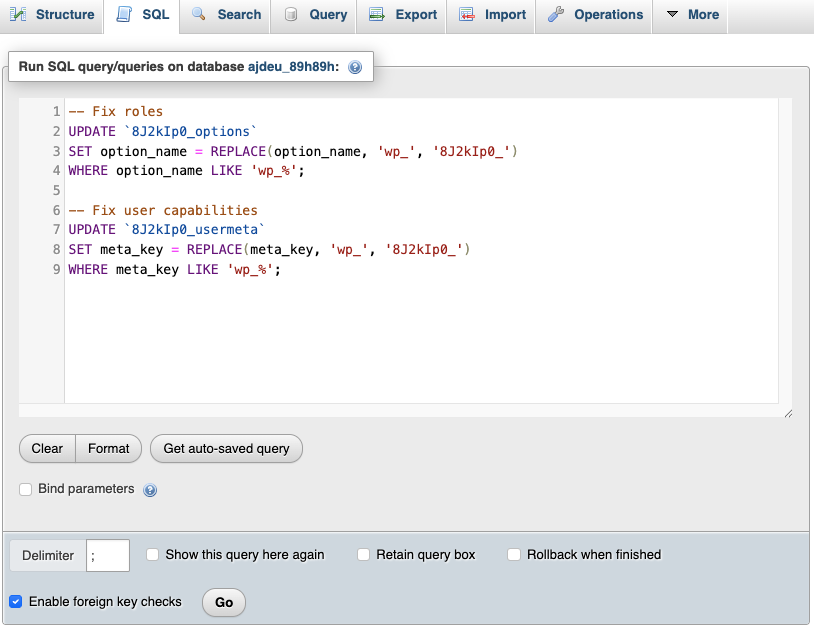This screenshot has height=633, width=814.
Task: Open database link ajdeu_89h89h
Action: click(291, 66)
